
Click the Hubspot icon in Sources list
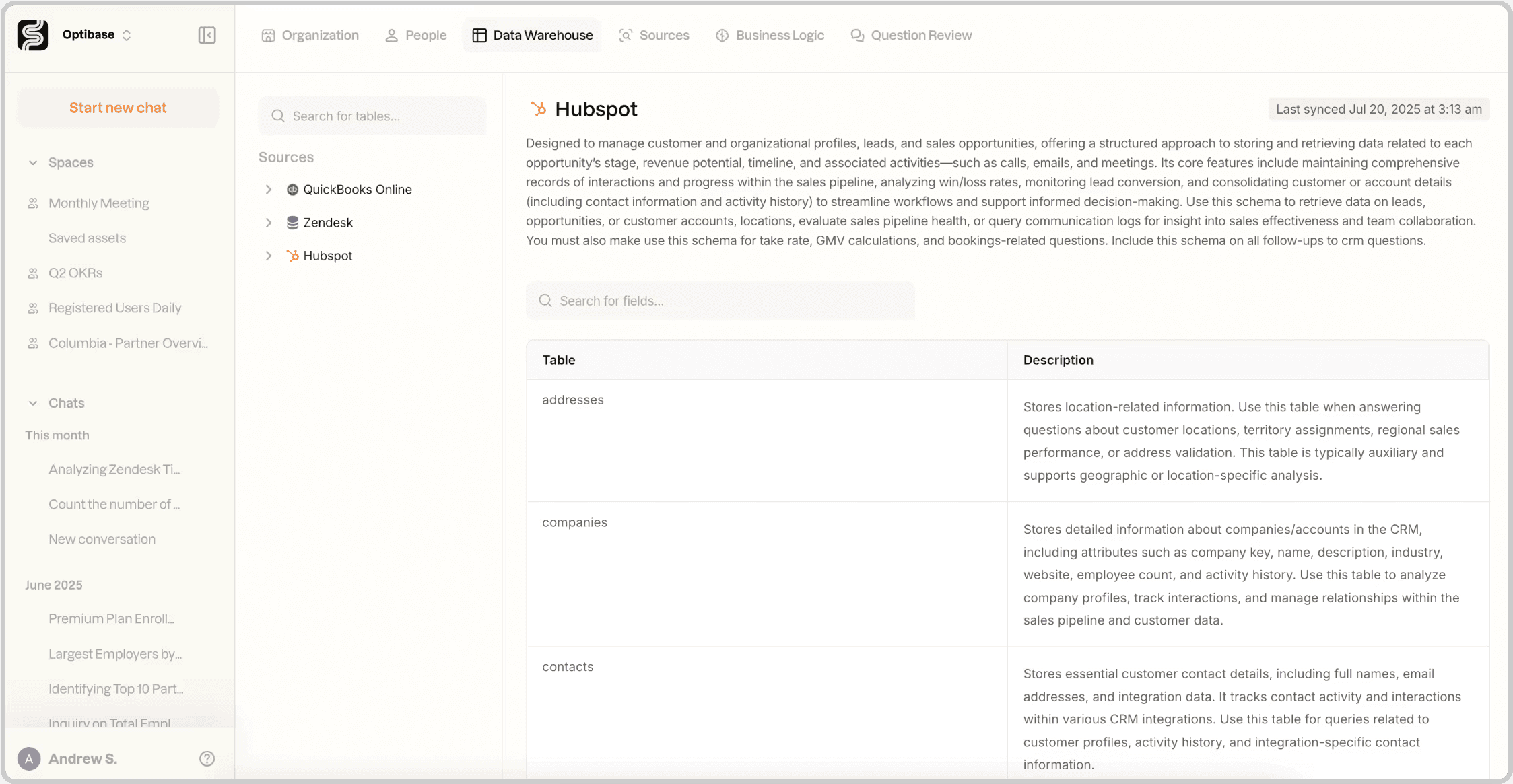click(x=292, y=256)
